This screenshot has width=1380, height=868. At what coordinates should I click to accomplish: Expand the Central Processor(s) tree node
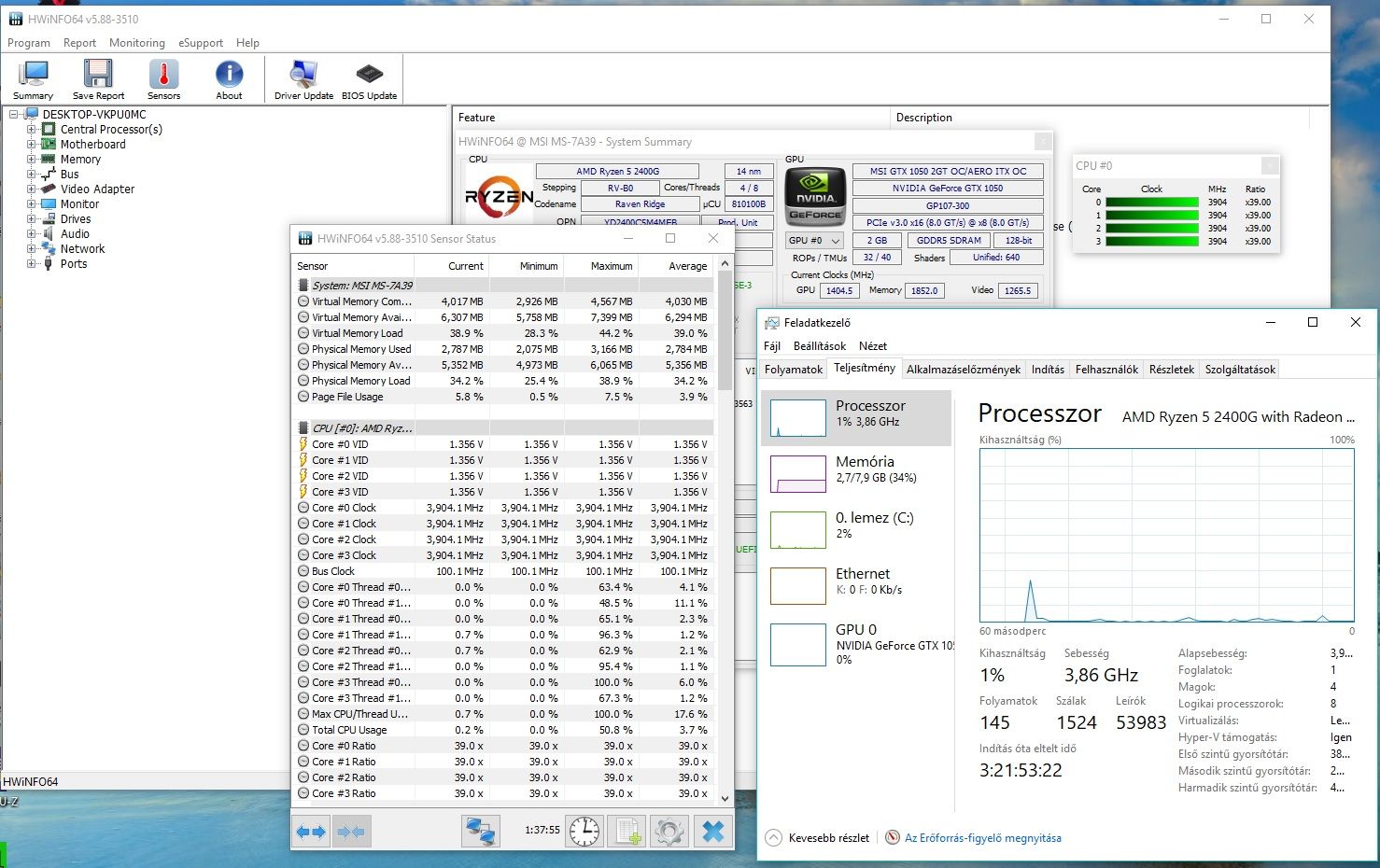coord(31,130)
